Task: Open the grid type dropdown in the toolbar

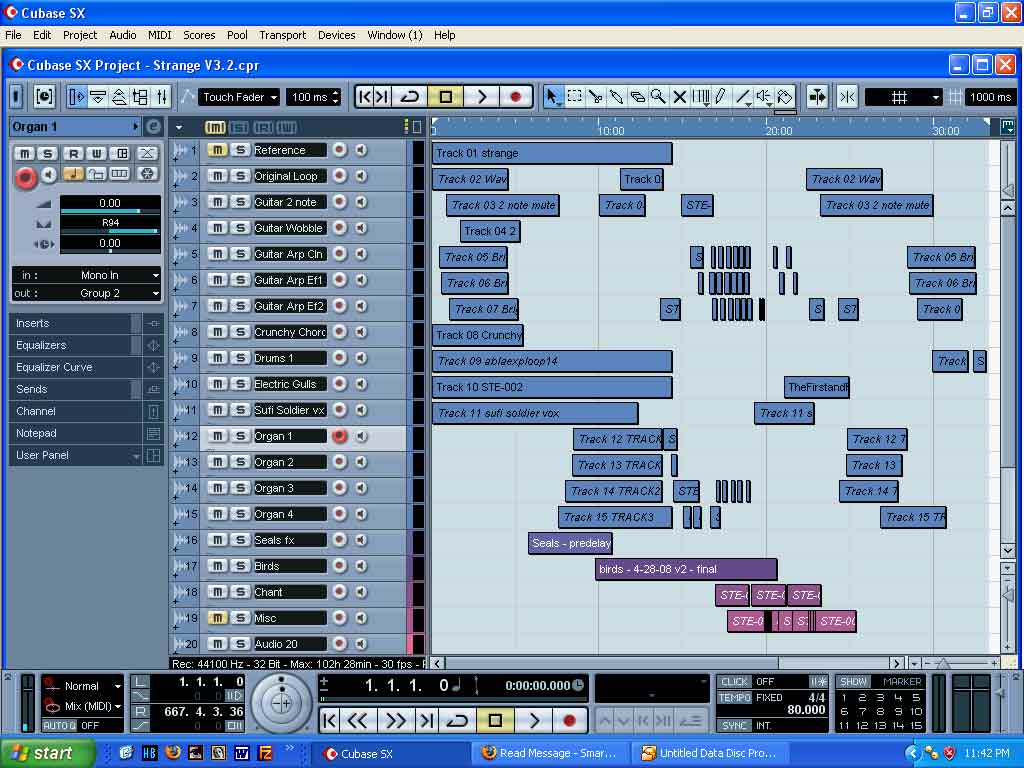Action: [x=904, y=97]
